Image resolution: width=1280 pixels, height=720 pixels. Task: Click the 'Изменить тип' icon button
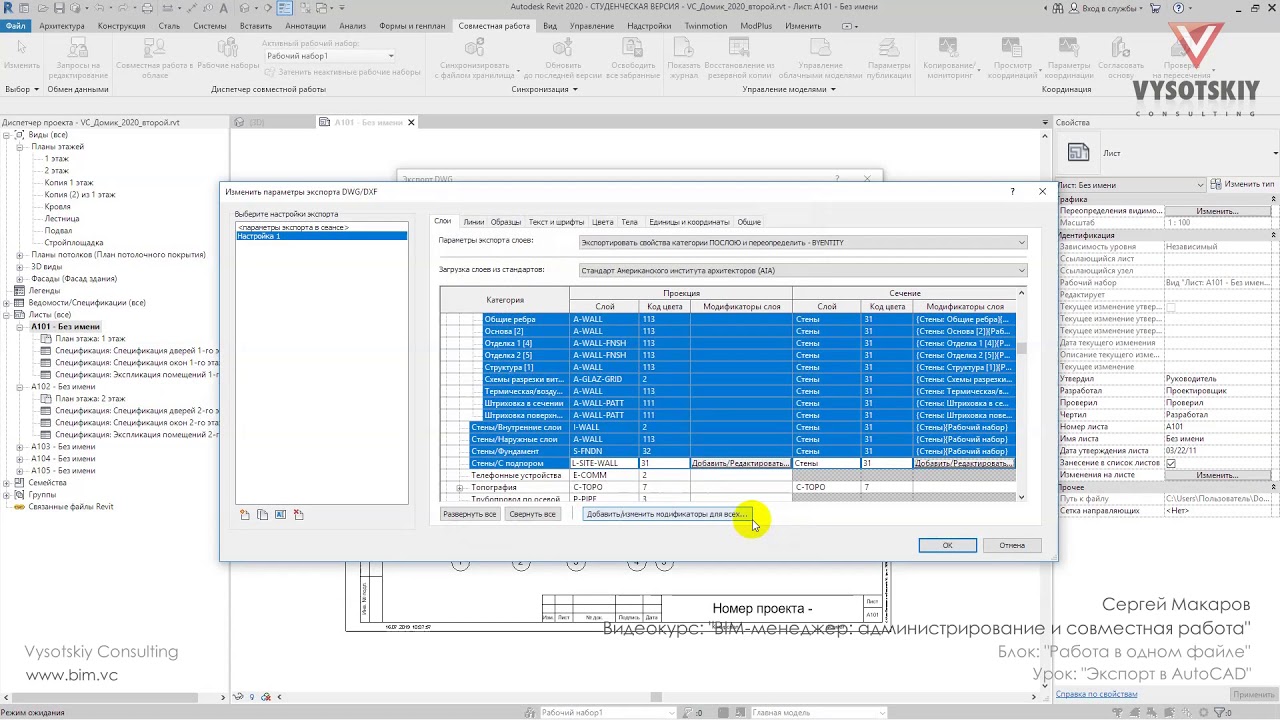1244,184
